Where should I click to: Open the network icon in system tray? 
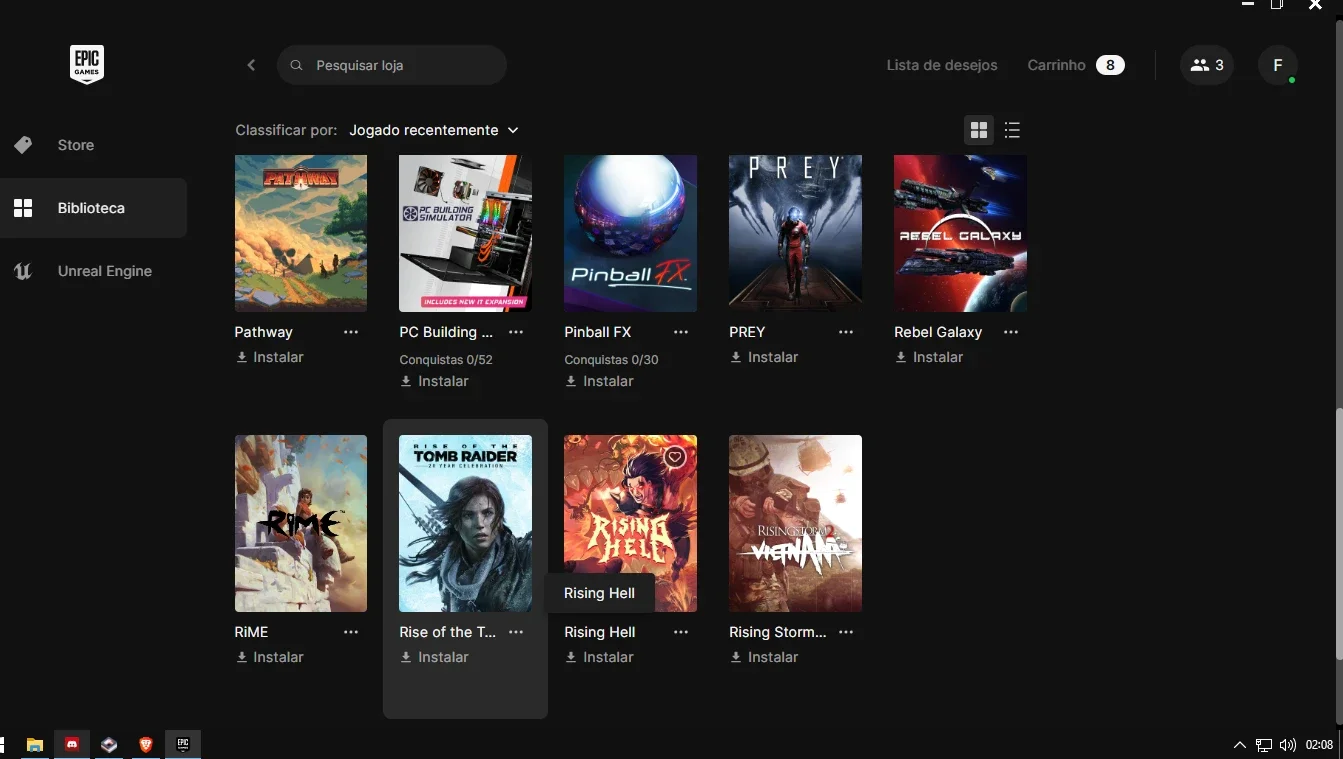tap(1264, 745)
